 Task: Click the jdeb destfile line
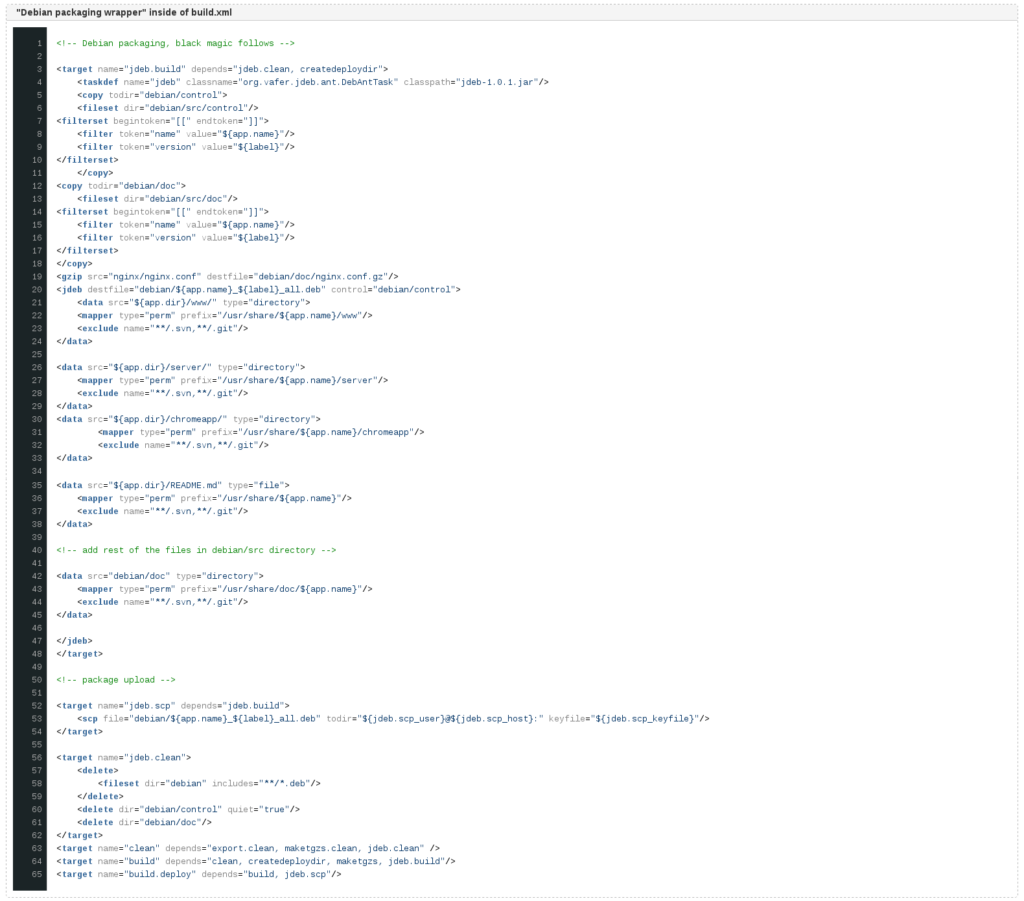click(259, 290)
